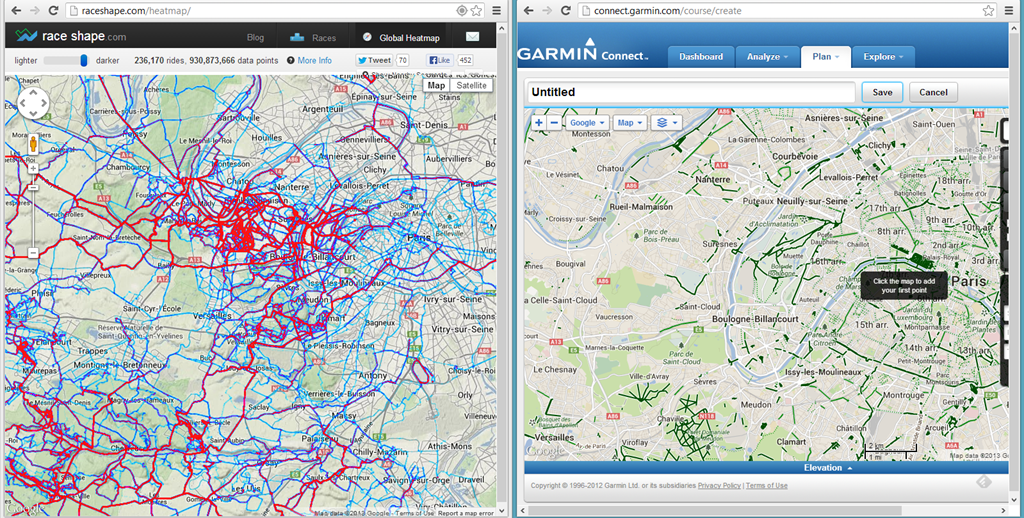Click the 'Boulogne-Billancourt' label on Garmin map
Image resolution: width=1024 pixels, height=518 pixels.
755,319
